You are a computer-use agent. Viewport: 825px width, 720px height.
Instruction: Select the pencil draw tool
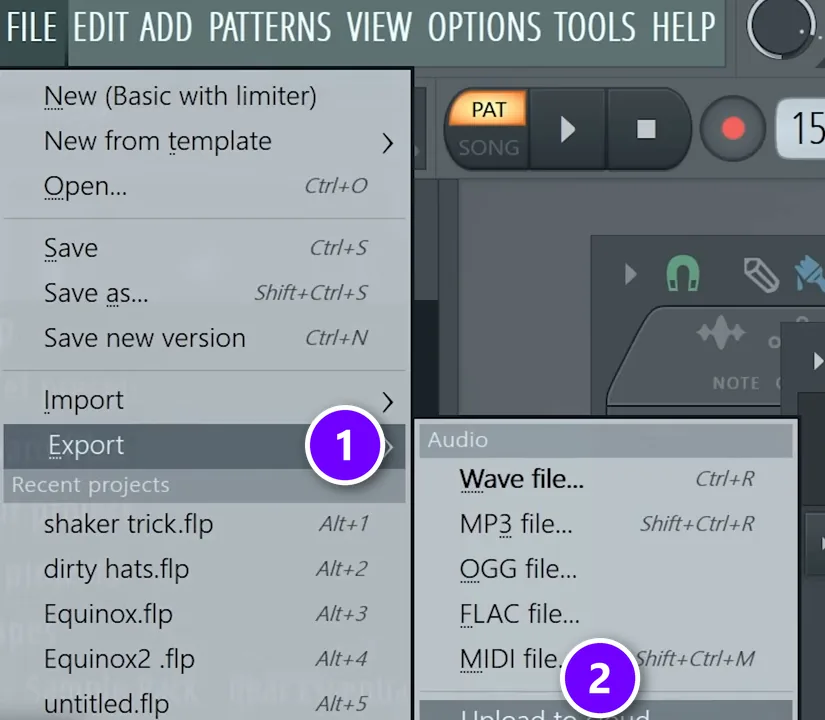[761, 274]
